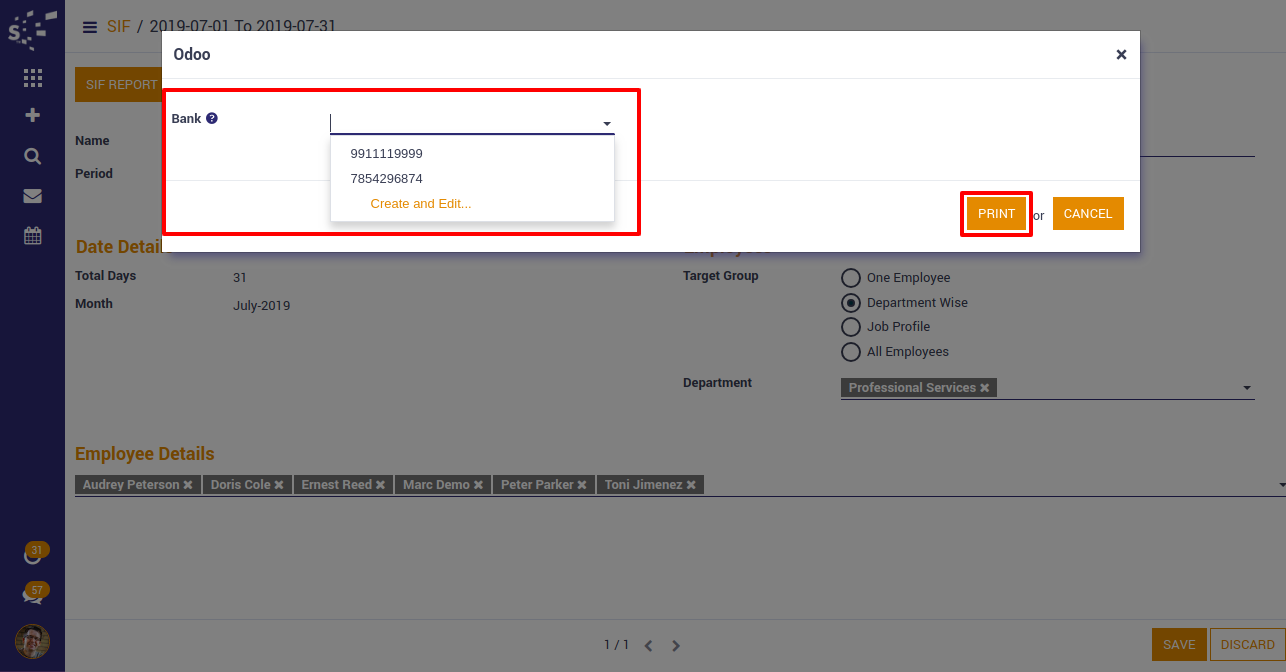
Task: Select All Employees radio option
Action: [851, 352]
